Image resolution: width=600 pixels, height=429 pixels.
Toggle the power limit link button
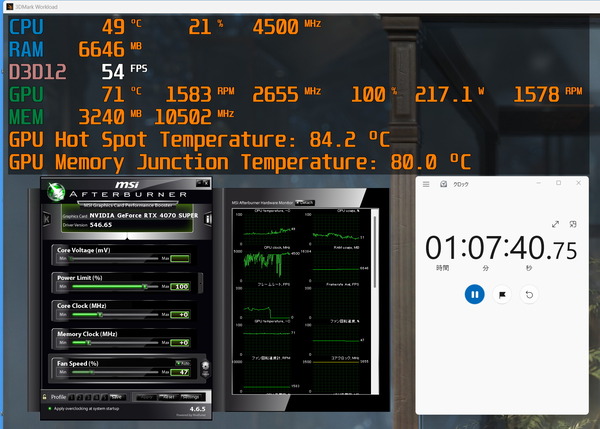coord(200,283)
